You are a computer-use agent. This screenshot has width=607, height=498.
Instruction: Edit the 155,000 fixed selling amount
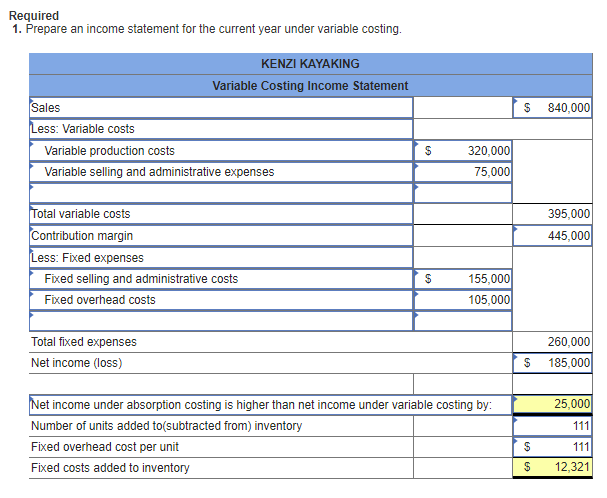click(x=463, y=279)
